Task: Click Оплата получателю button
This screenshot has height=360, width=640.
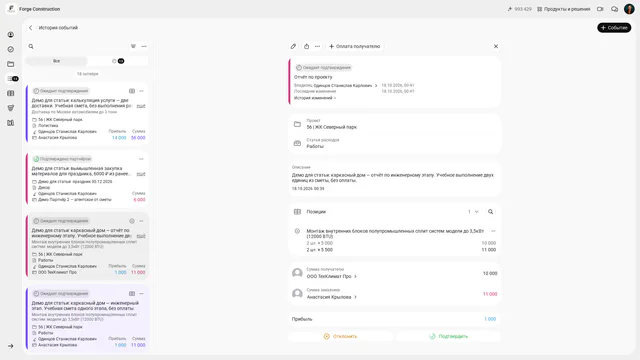Action: (354, 47)
